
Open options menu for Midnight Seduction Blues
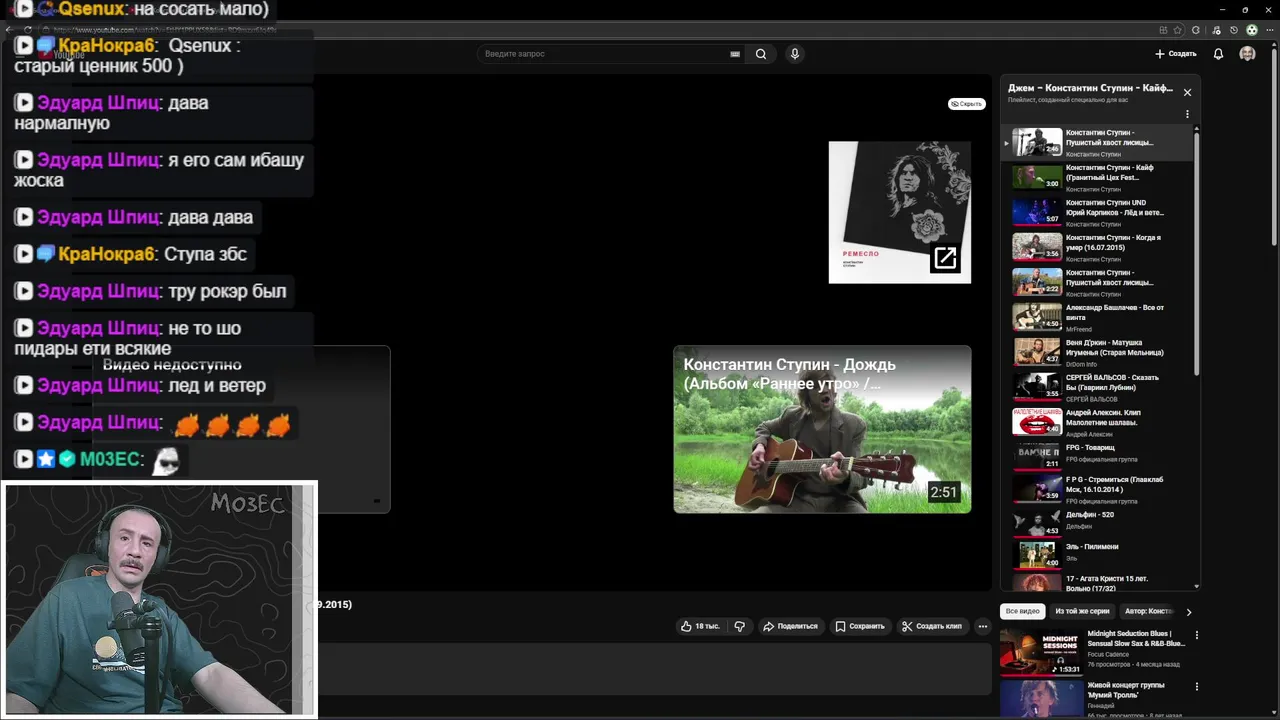point(1196,635)
